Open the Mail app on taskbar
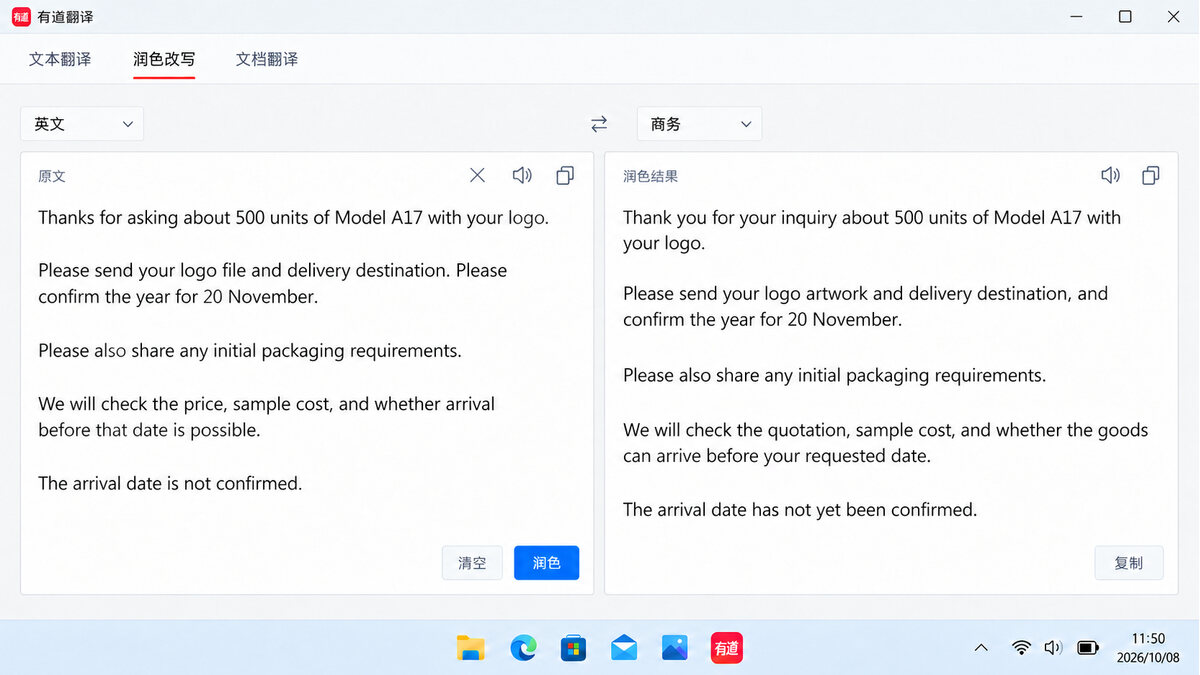 click(x=624, y=648)
